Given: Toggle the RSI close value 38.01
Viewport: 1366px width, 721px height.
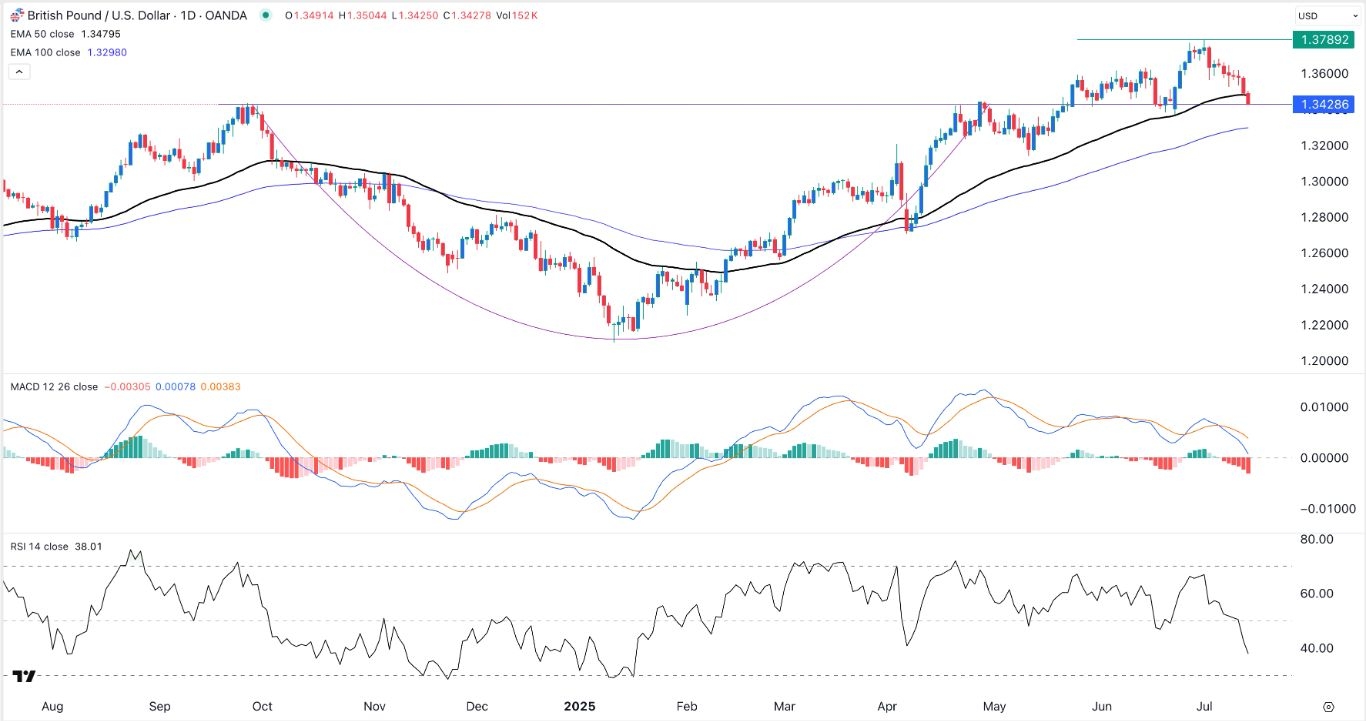Looking at the screenshot, I should point(90,547).
